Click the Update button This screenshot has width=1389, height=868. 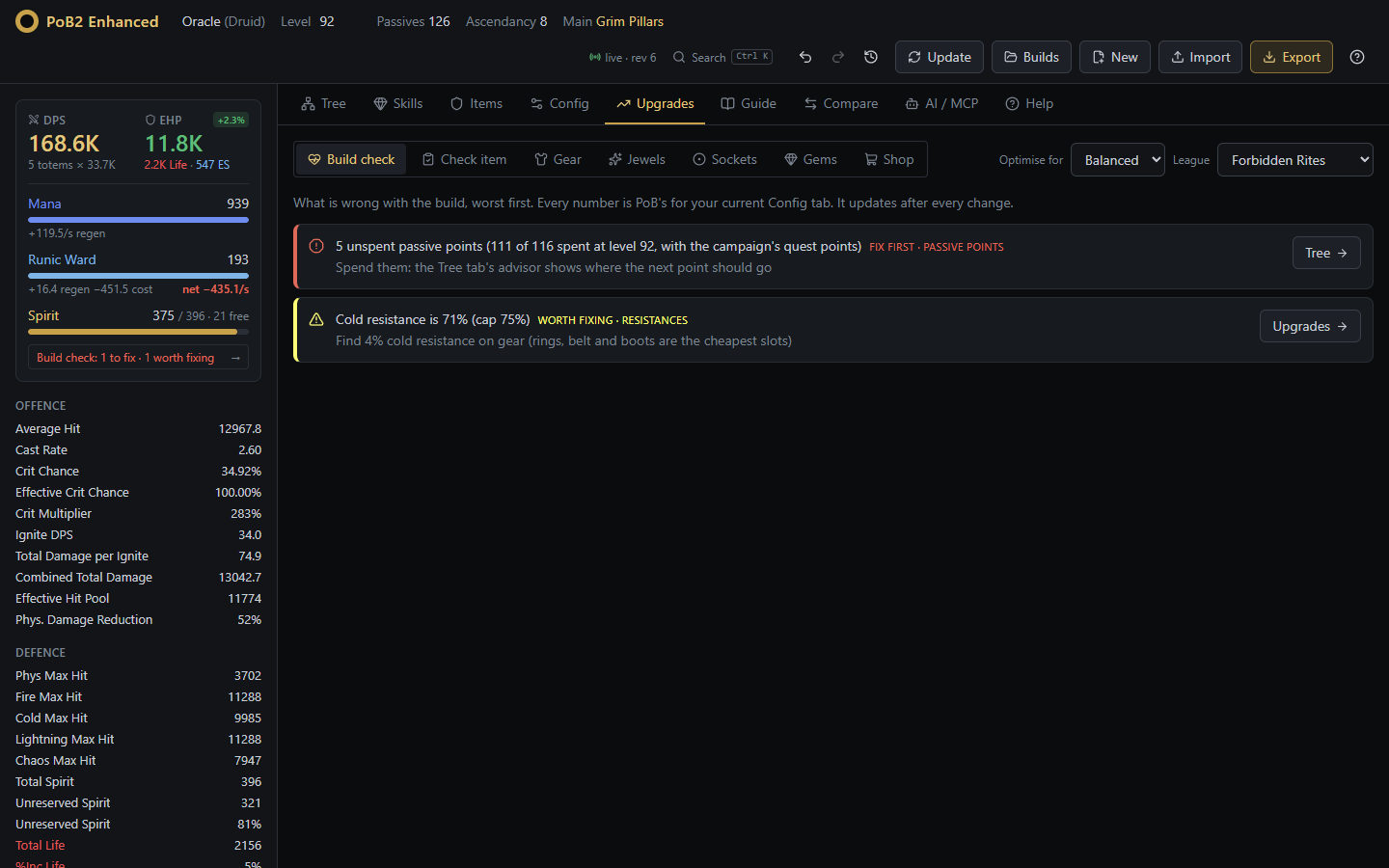pyautogui.click(x=940, y=57)
